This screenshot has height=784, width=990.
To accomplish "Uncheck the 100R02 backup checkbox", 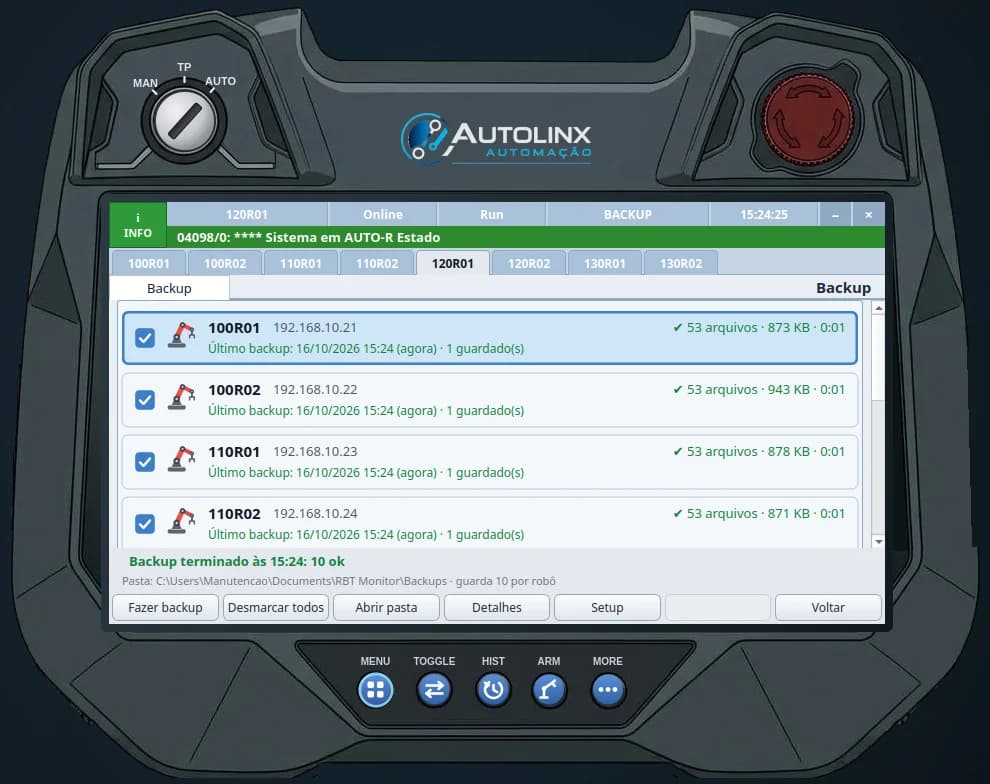I will [145, 400].
